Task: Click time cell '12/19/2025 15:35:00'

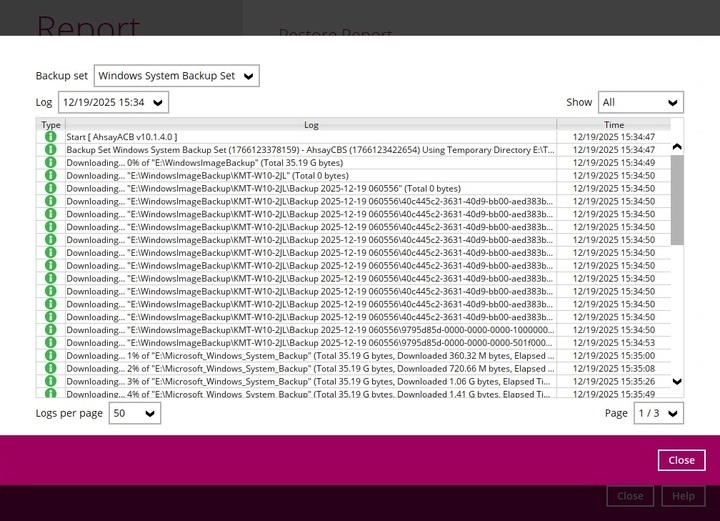Action: [x=614, y=355]
